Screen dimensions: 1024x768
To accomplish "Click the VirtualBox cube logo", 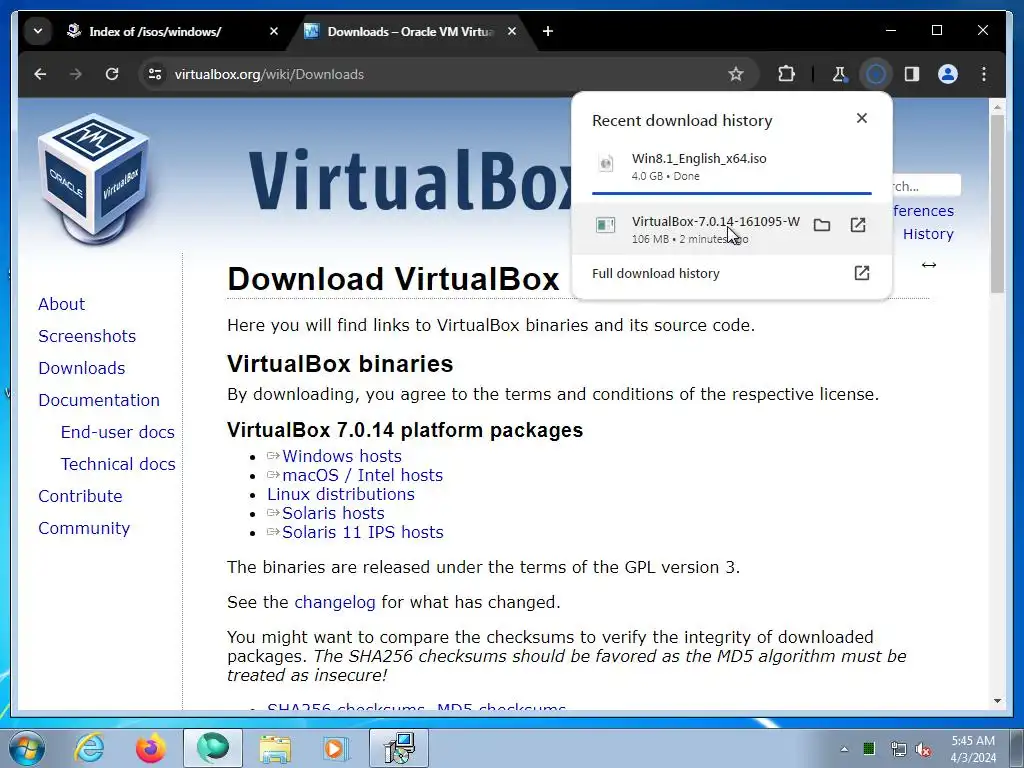I will (x=94, y=178).
